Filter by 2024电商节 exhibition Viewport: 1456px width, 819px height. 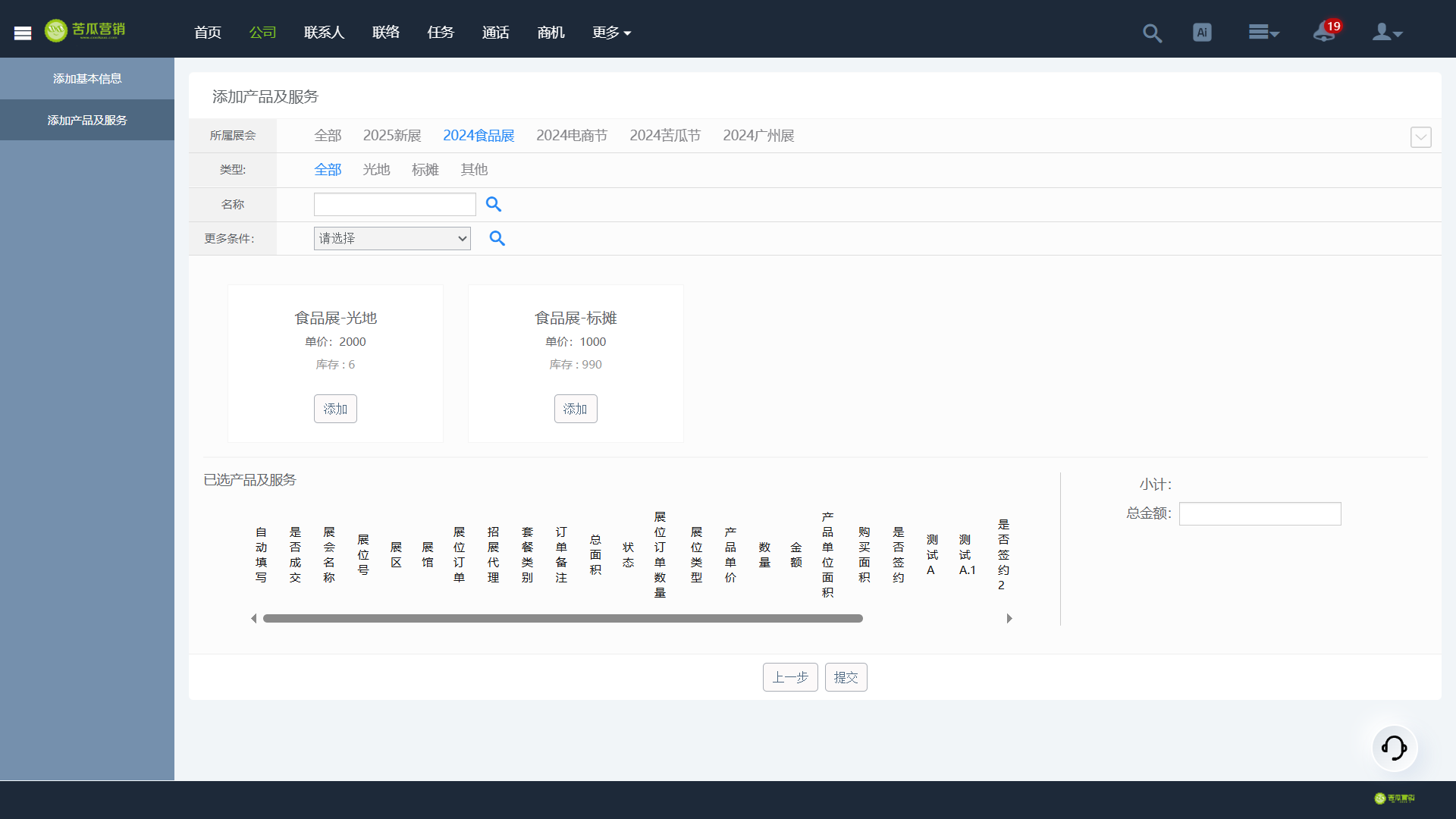pos(572,136)
